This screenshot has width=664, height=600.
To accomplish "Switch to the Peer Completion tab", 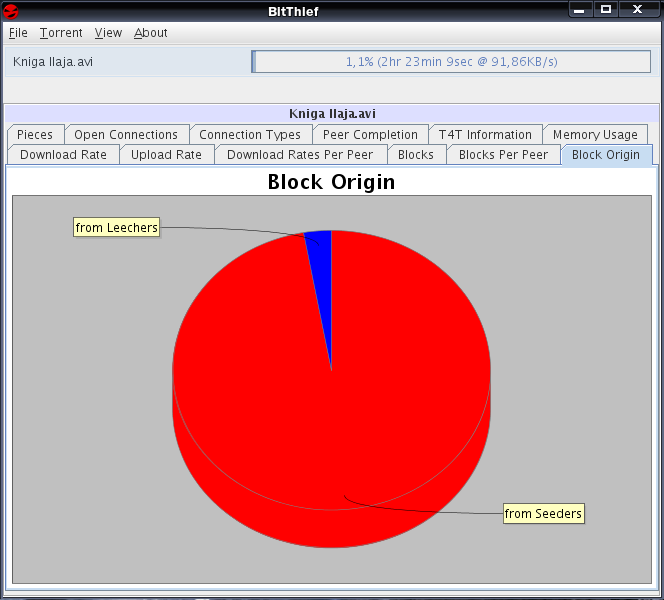I will (371, 135).
